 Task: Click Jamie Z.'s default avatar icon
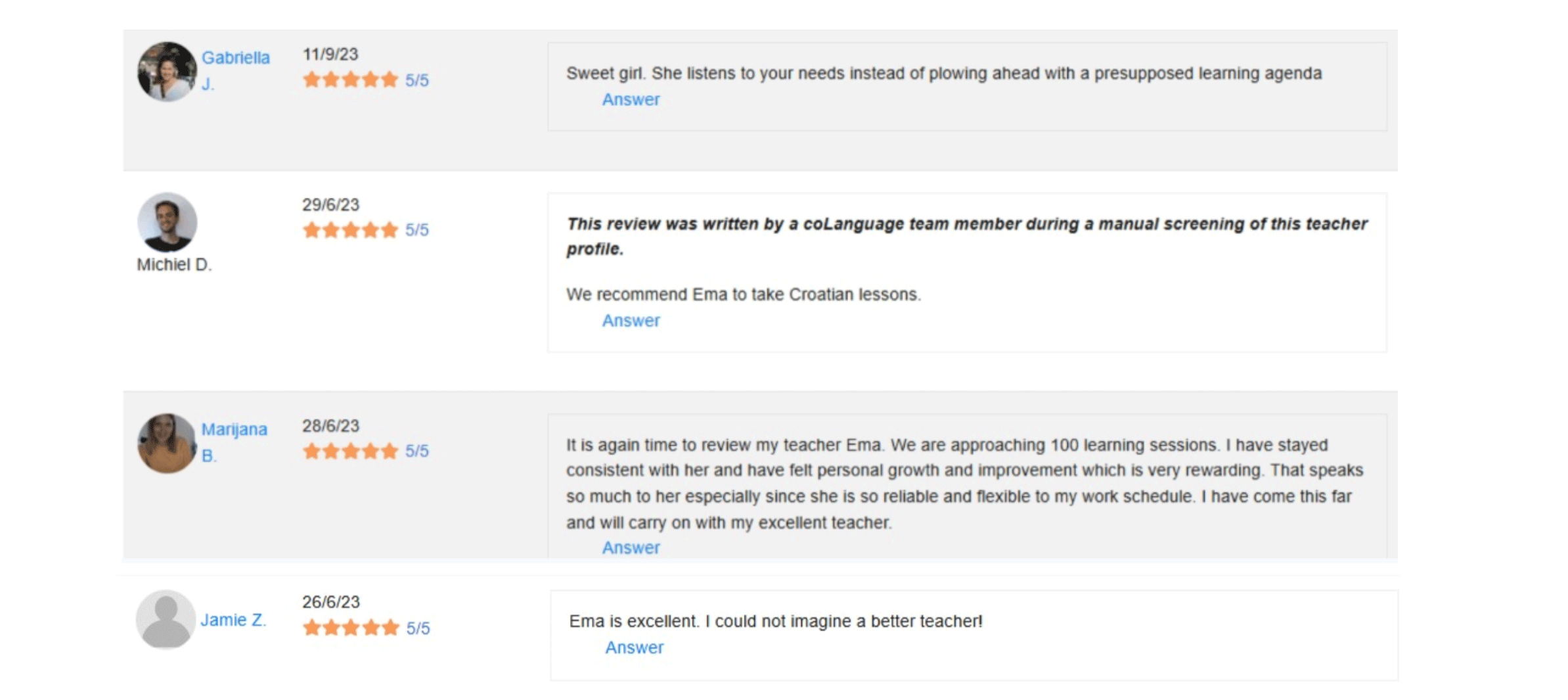point(166,619)
